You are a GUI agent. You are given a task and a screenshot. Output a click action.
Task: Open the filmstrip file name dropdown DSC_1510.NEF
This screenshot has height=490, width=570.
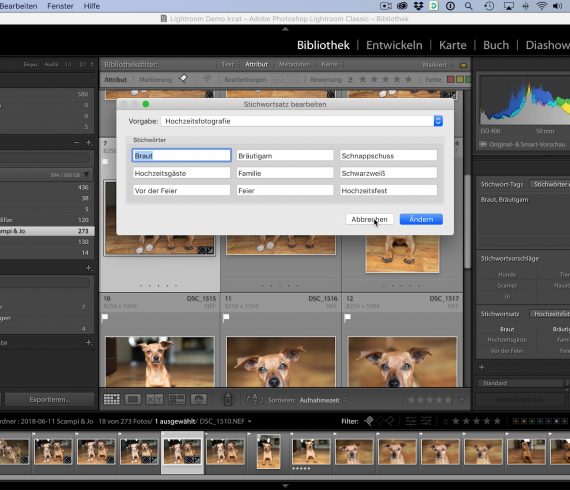(225, 421)
